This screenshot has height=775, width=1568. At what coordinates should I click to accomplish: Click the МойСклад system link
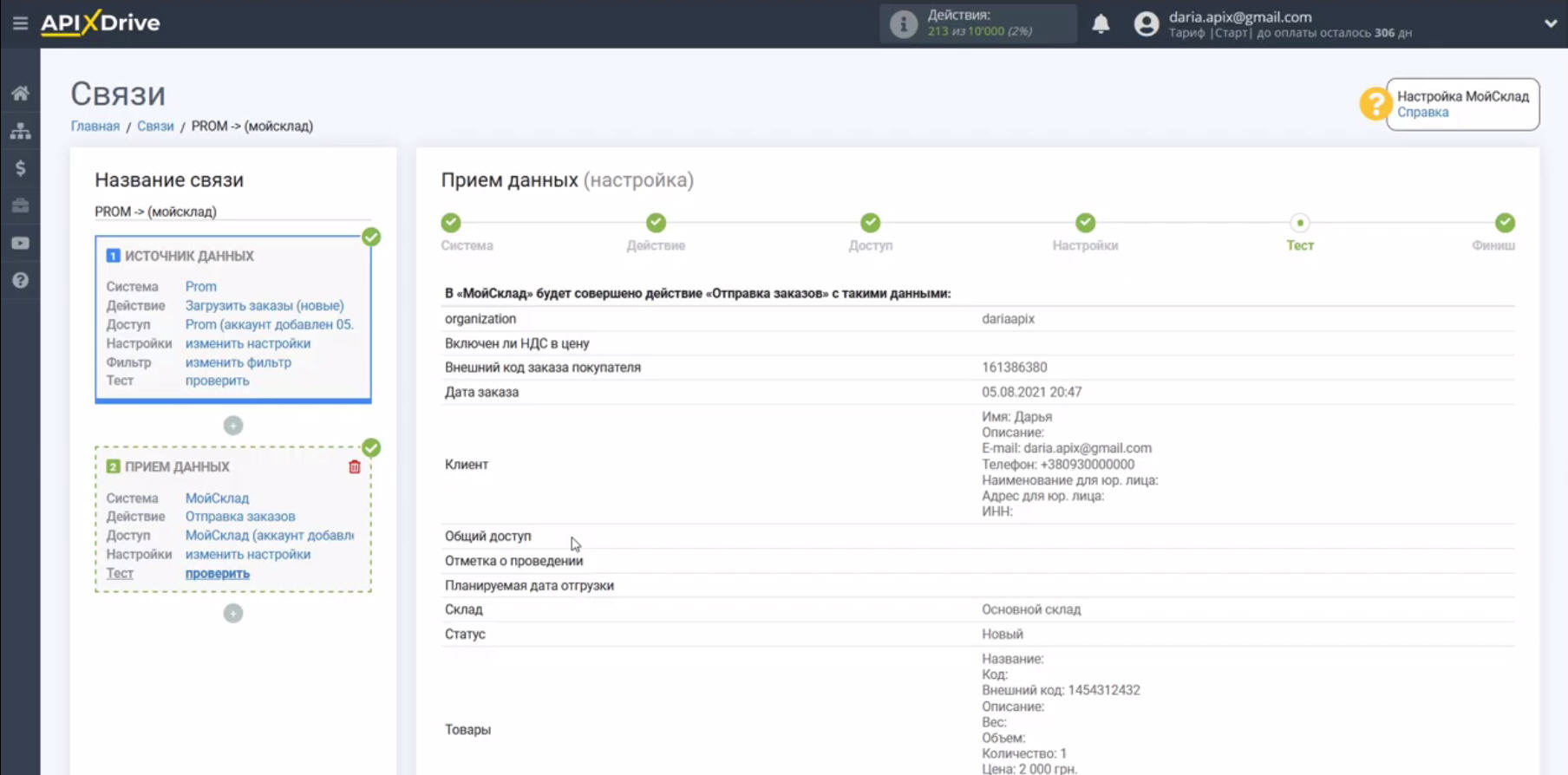click(217, 498)
